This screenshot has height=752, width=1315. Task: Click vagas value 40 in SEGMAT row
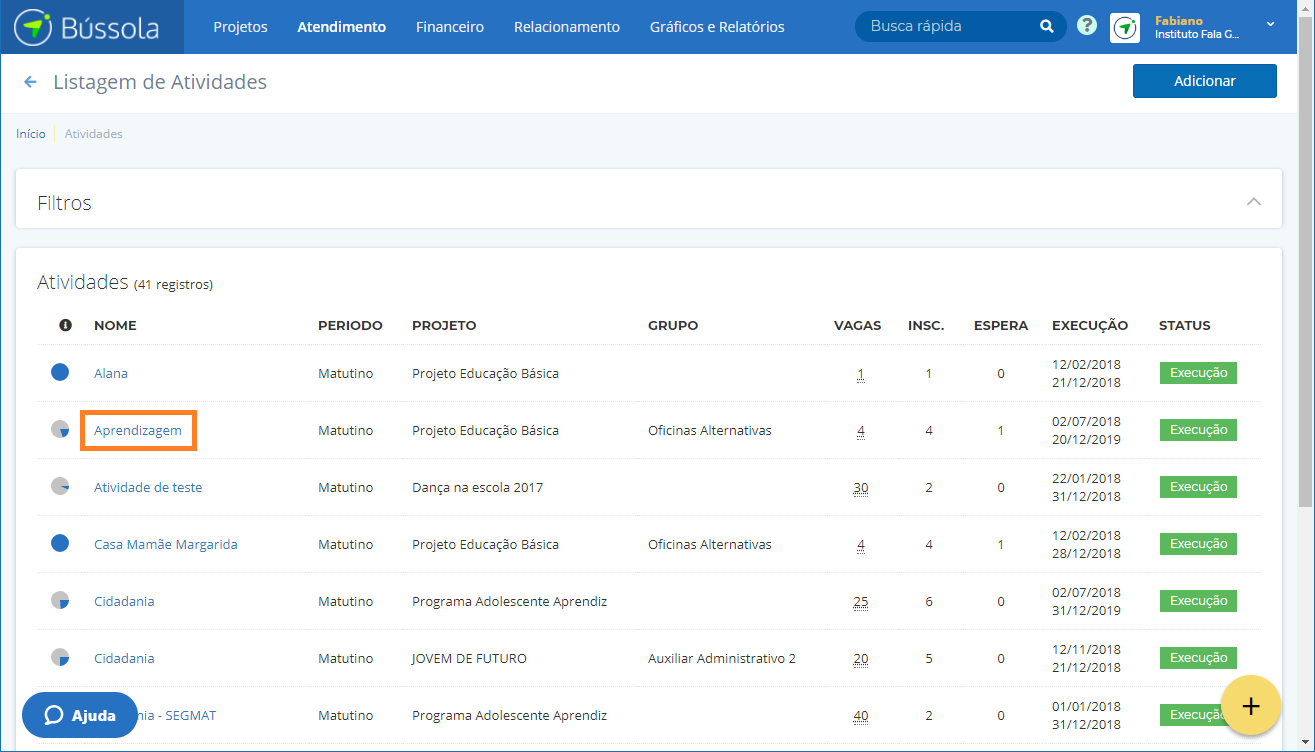[x=861, y=716]
